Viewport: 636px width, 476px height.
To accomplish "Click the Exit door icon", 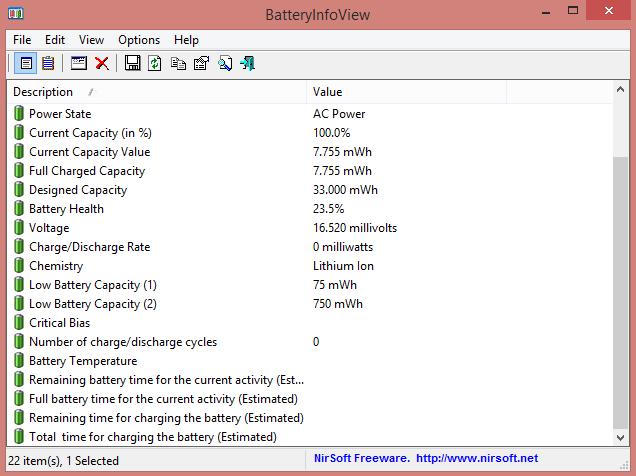I will tap(247, 63).
